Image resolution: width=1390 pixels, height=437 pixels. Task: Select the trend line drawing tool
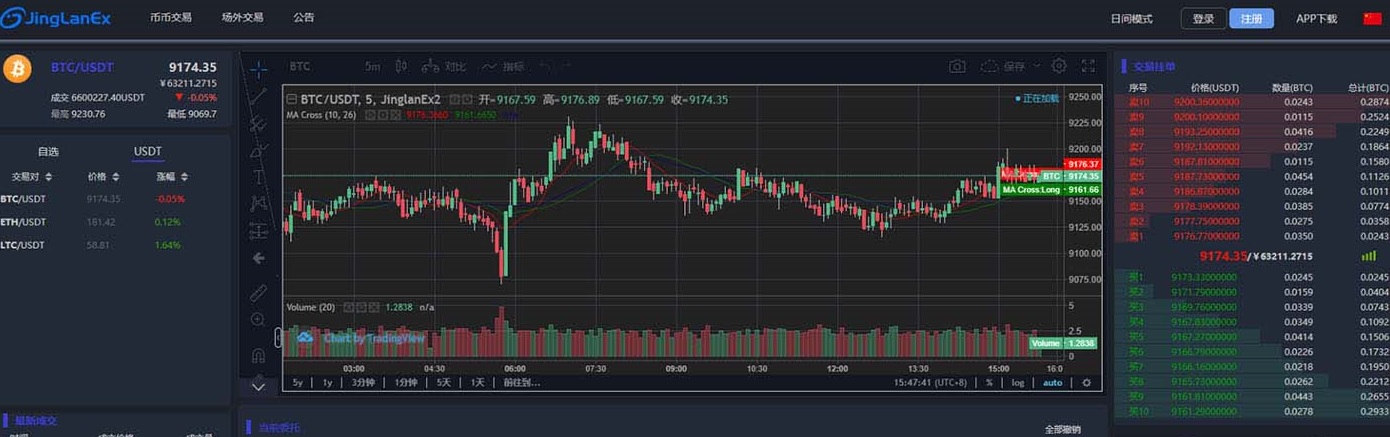tap(259, 97)
